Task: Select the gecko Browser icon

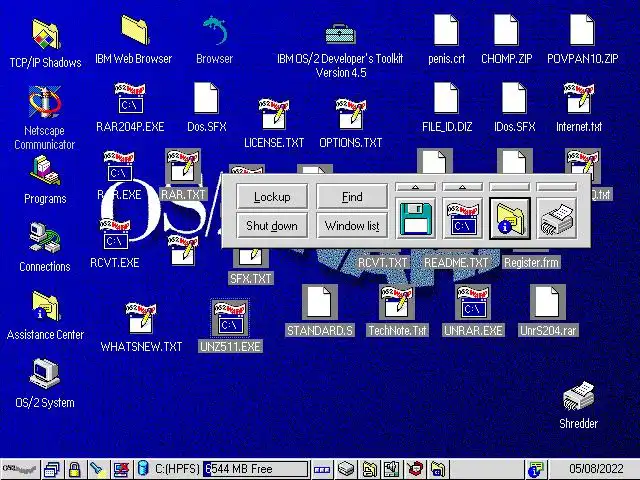Action: [x=215, y=30]
